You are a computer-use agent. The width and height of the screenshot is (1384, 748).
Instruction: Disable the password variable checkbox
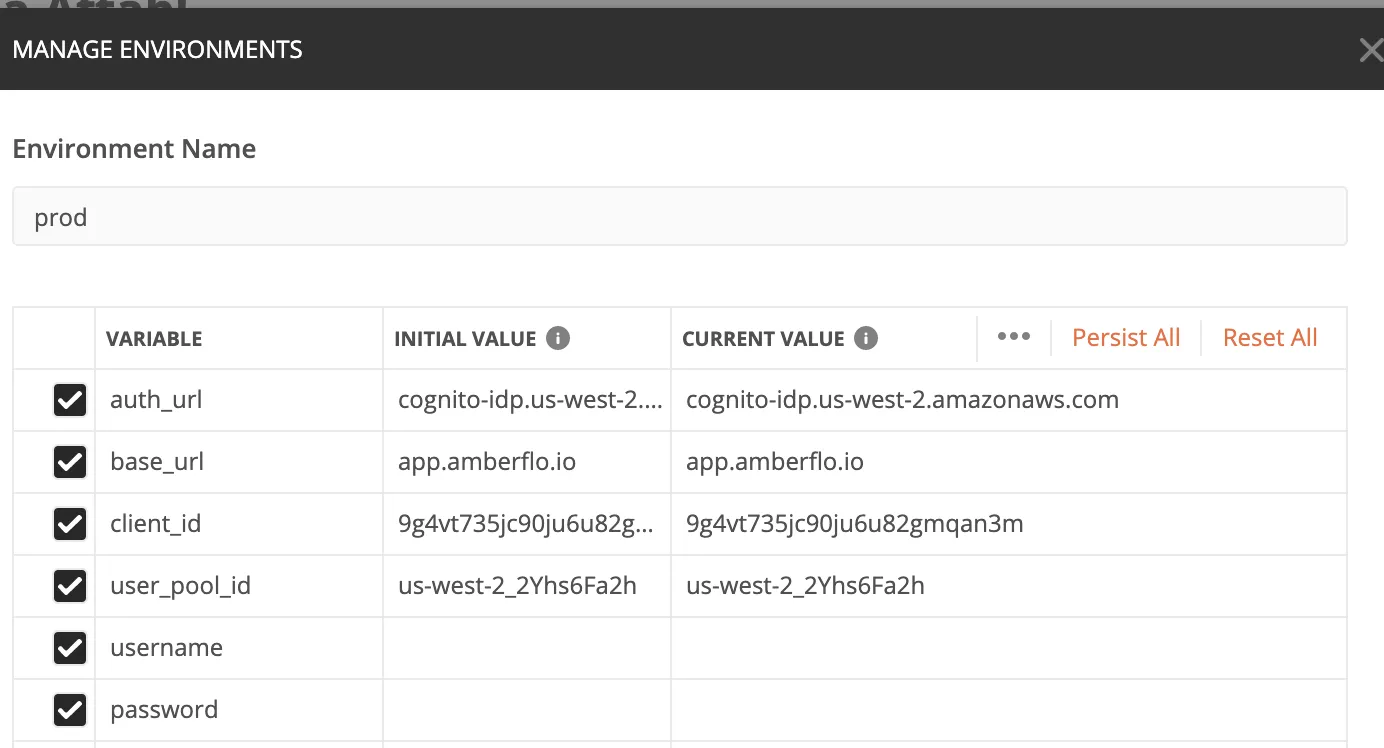tap(69, 710)
